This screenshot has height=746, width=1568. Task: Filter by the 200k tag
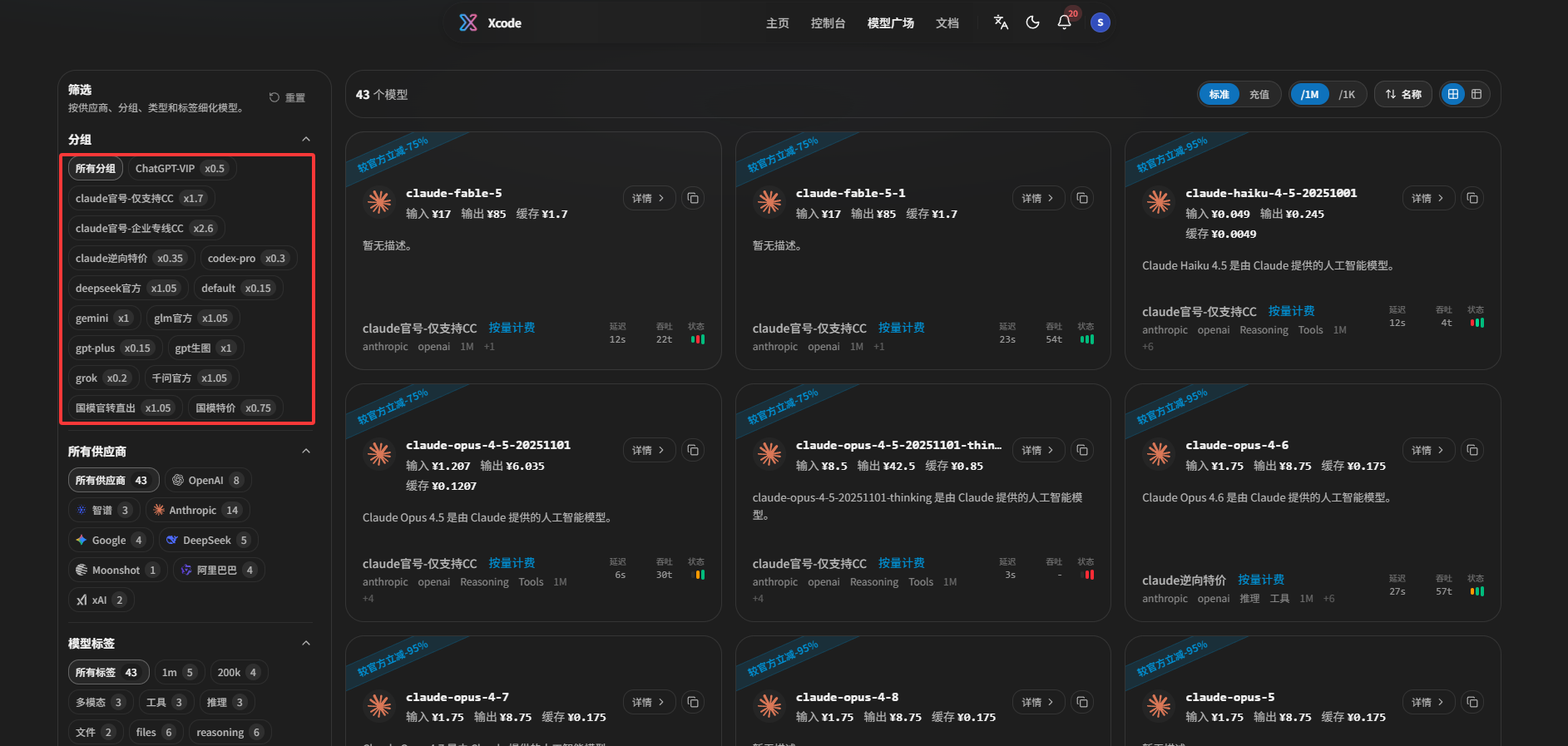(238, 672)
